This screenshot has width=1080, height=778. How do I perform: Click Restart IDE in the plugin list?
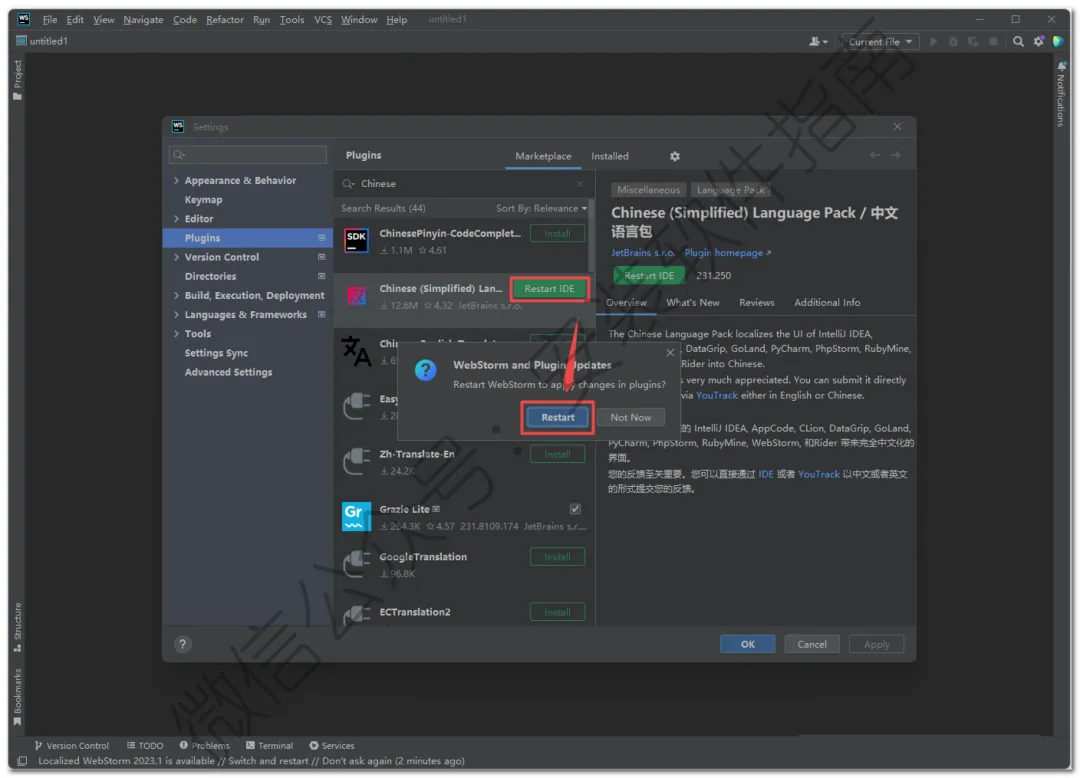coord(549,288)
